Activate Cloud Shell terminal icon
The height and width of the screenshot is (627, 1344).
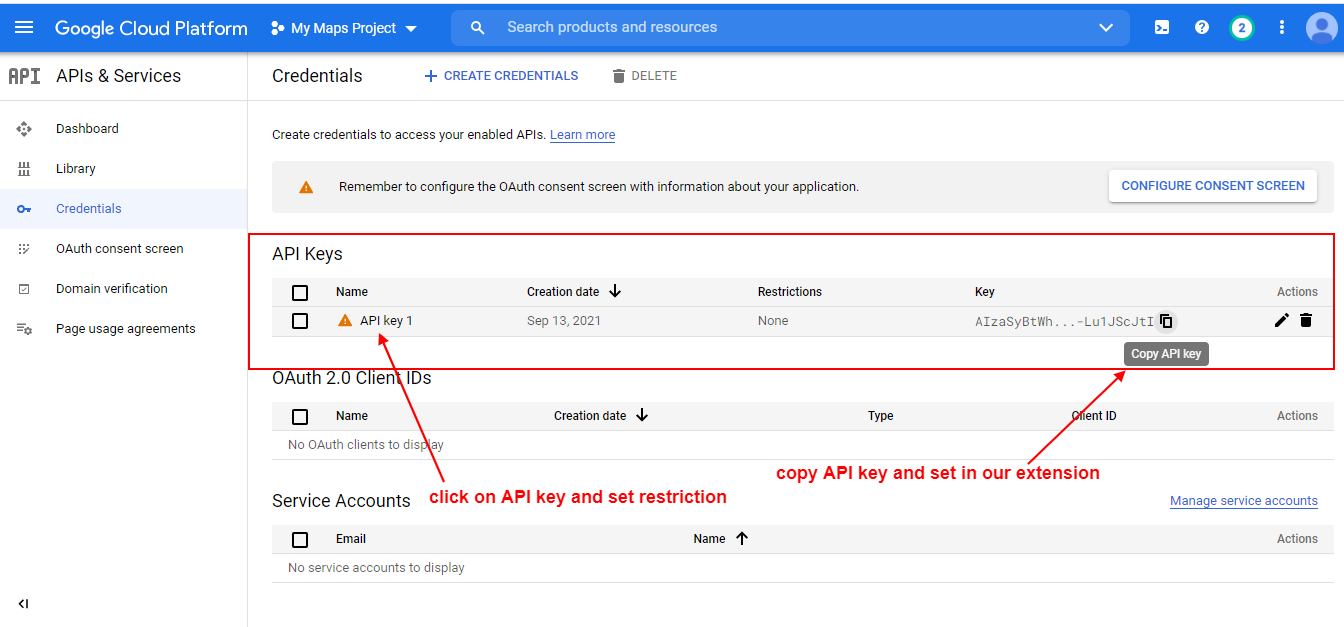pos(1162,27)
